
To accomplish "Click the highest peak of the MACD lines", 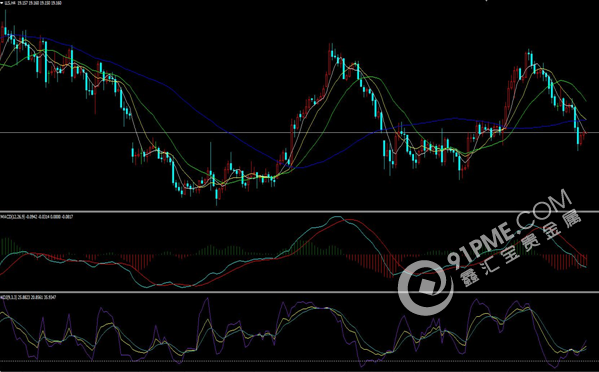I will point(337,217).
